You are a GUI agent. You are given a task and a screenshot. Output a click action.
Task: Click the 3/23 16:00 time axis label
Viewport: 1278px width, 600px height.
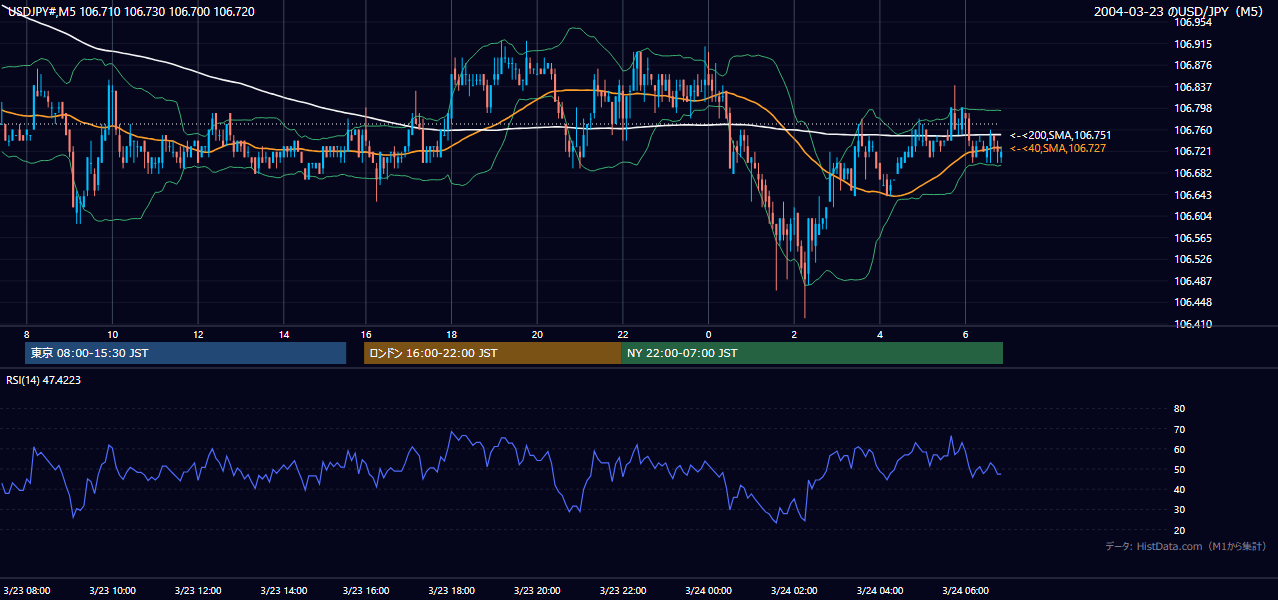tap(366, 590)
